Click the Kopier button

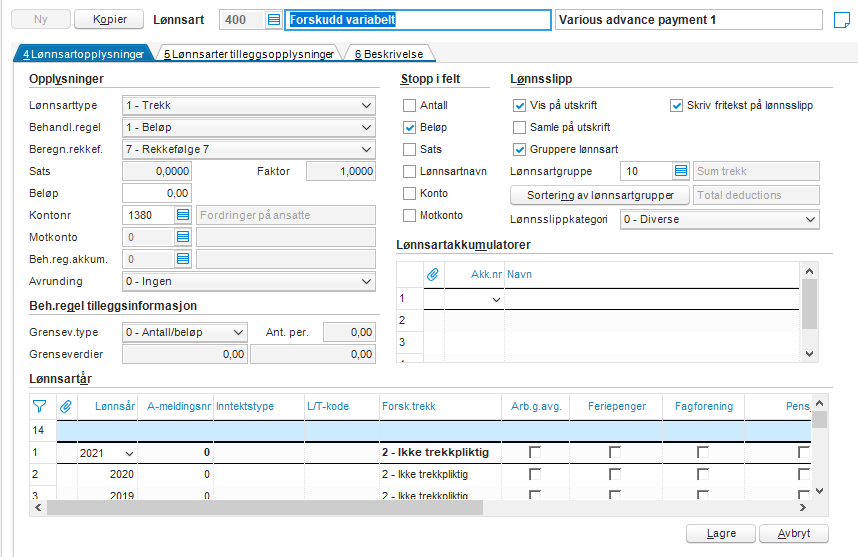click(x=109, y=19)
